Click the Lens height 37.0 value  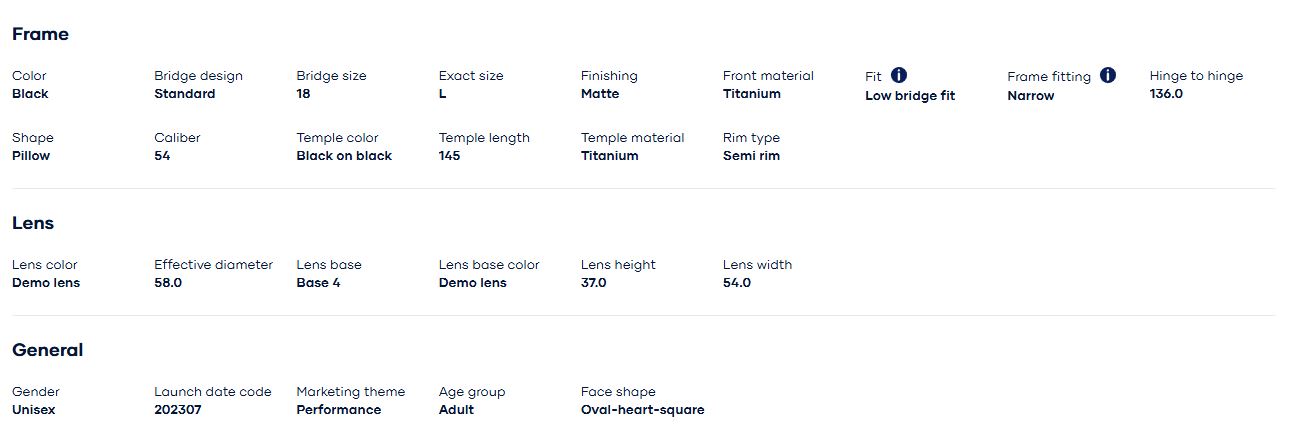pyautogui.click(x=593, y=283)
